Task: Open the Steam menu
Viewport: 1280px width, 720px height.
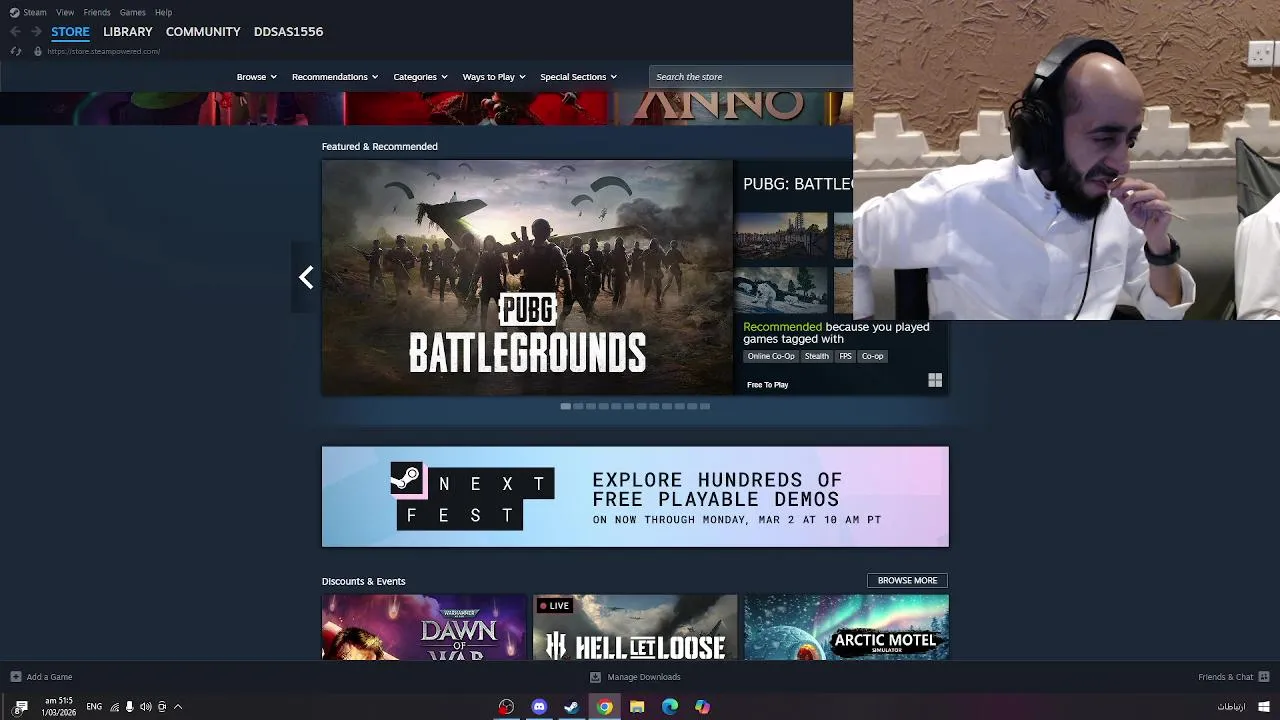Action: [x=35, y=12]
